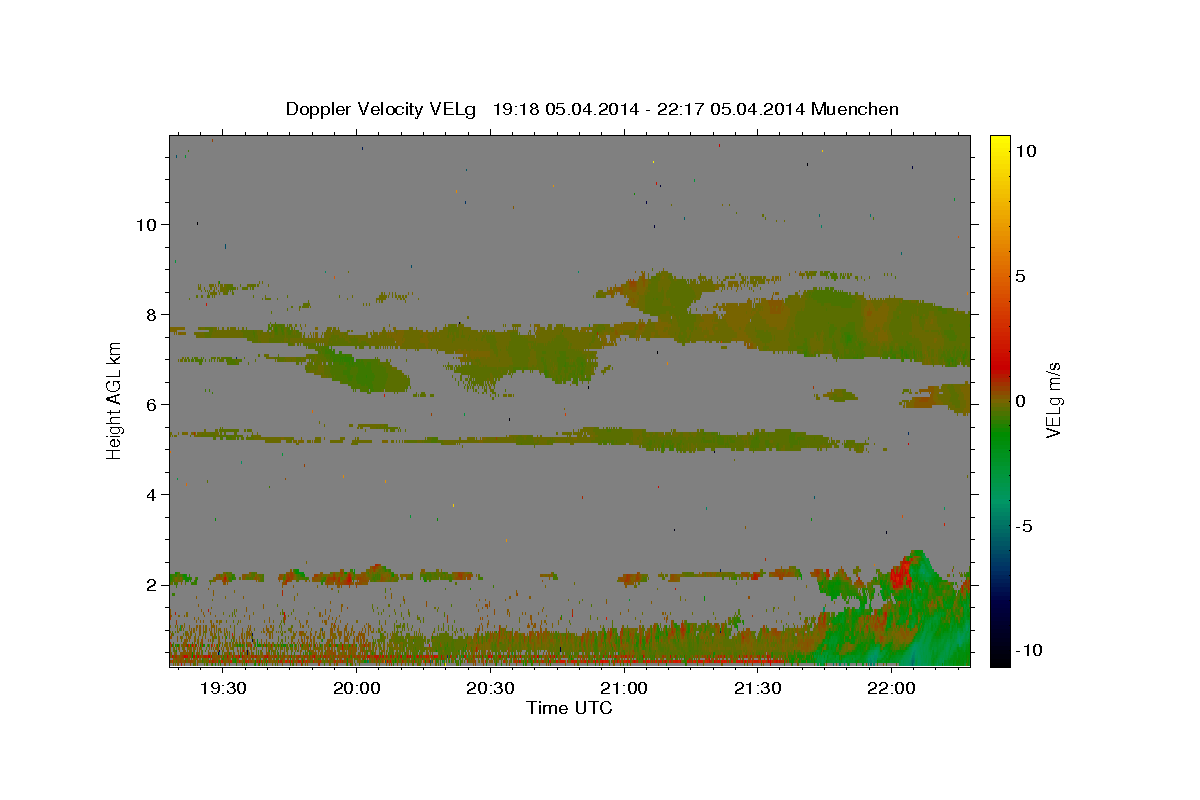Click the red updraft patch near 22:00
Viewport: 1200px width, 800px height.
[901, 574]
